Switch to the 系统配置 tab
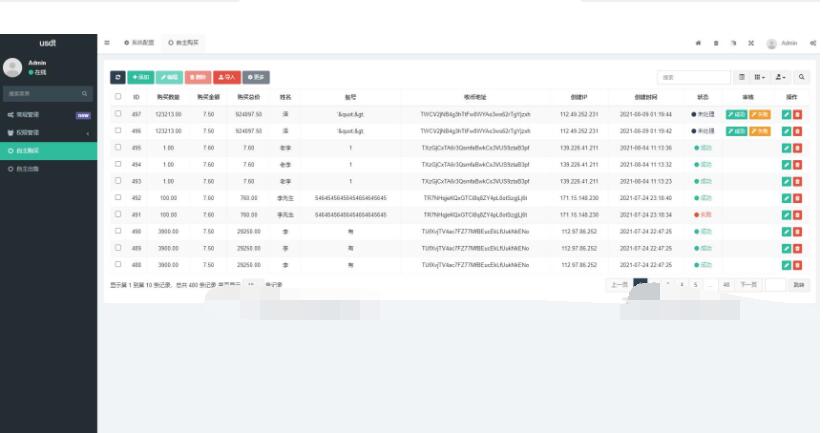This screenshot has width=823, height=433. pyautogui.click(x=139, y=43)
